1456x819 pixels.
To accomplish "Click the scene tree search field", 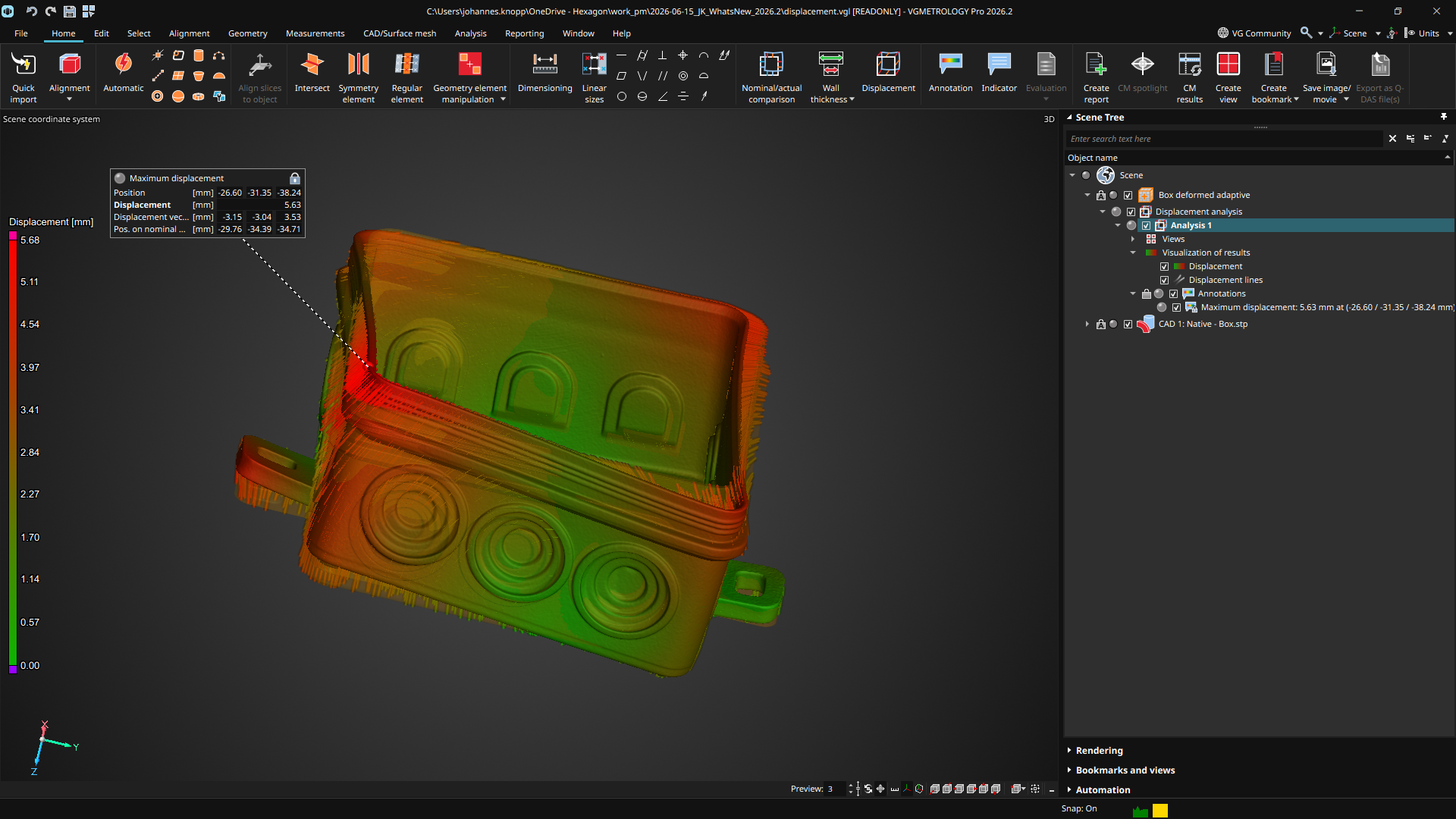I will click(1224, 140).
